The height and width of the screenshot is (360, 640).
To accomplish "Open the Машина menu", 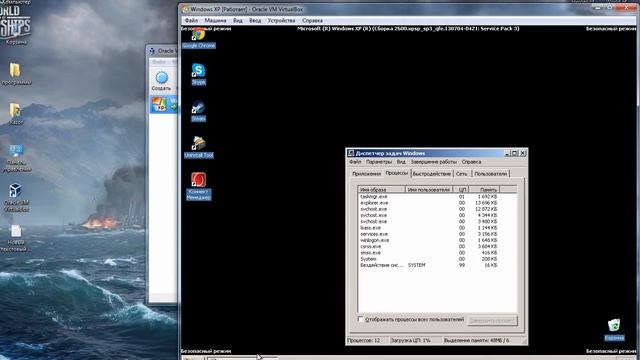I will point(215,20).
